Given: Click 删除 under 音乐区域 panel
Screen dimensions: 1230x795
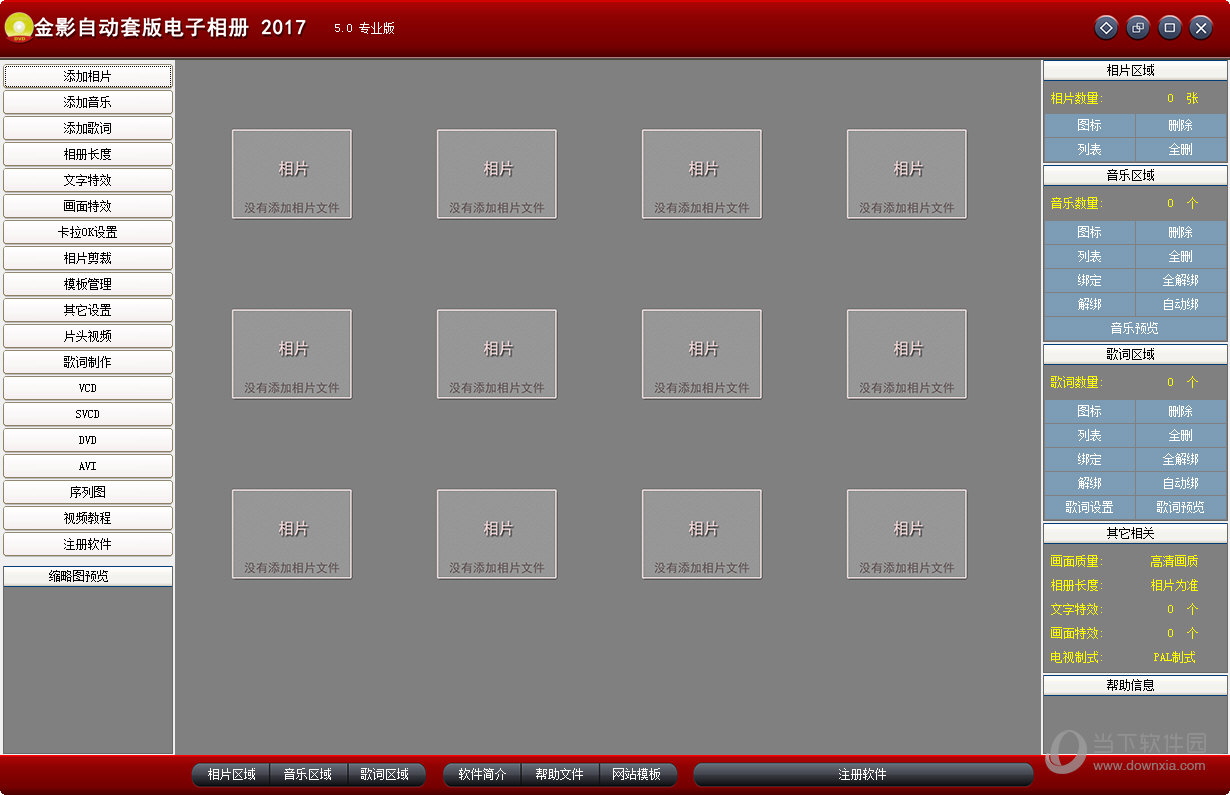Looking at the screenshot, I should coord(1181,232).
